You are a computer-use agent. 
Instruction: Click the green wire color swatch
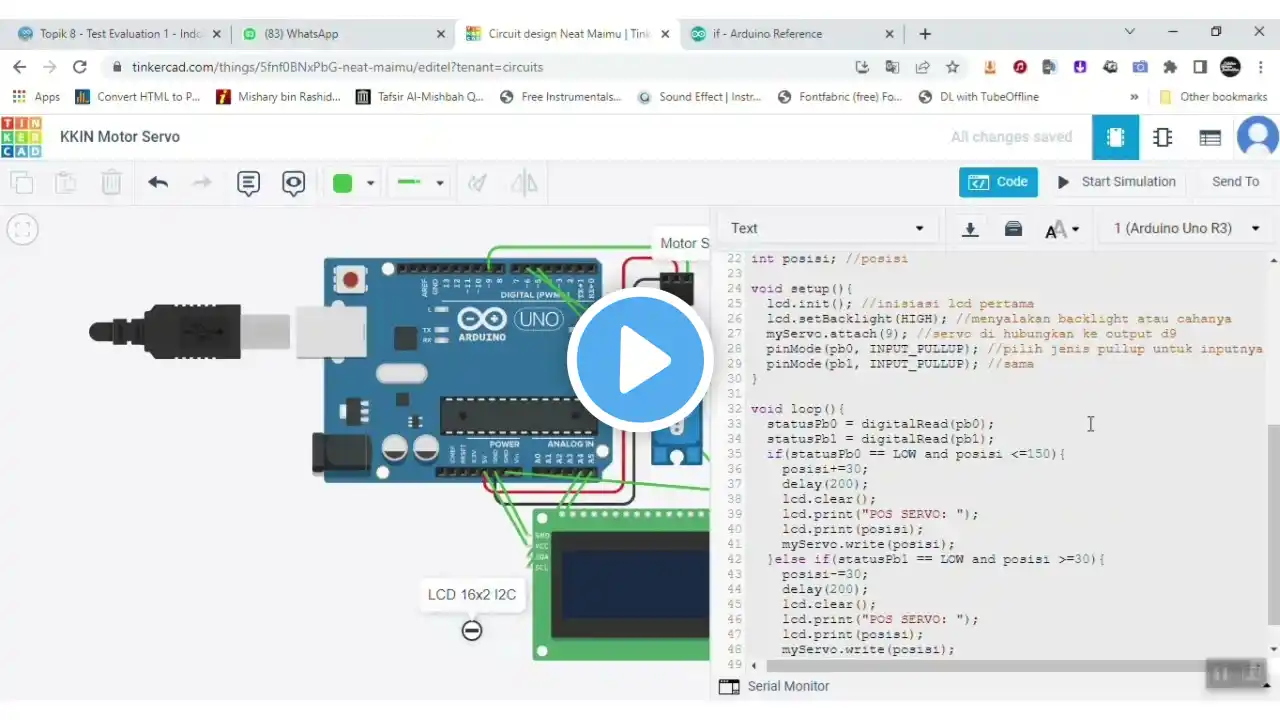click(x=343, y=183)
